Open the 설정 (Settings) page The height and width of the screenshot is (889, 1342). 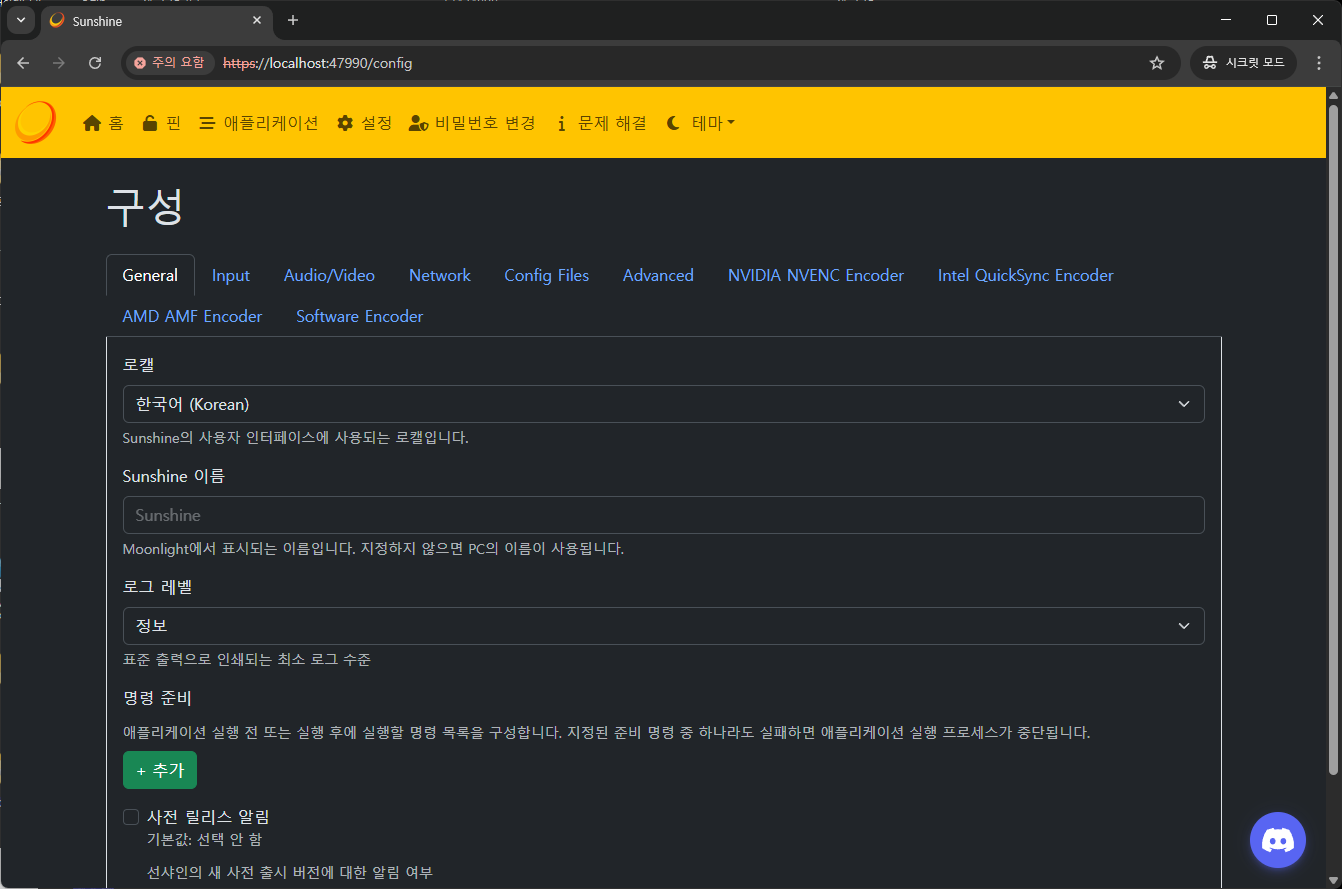point(364,123)
